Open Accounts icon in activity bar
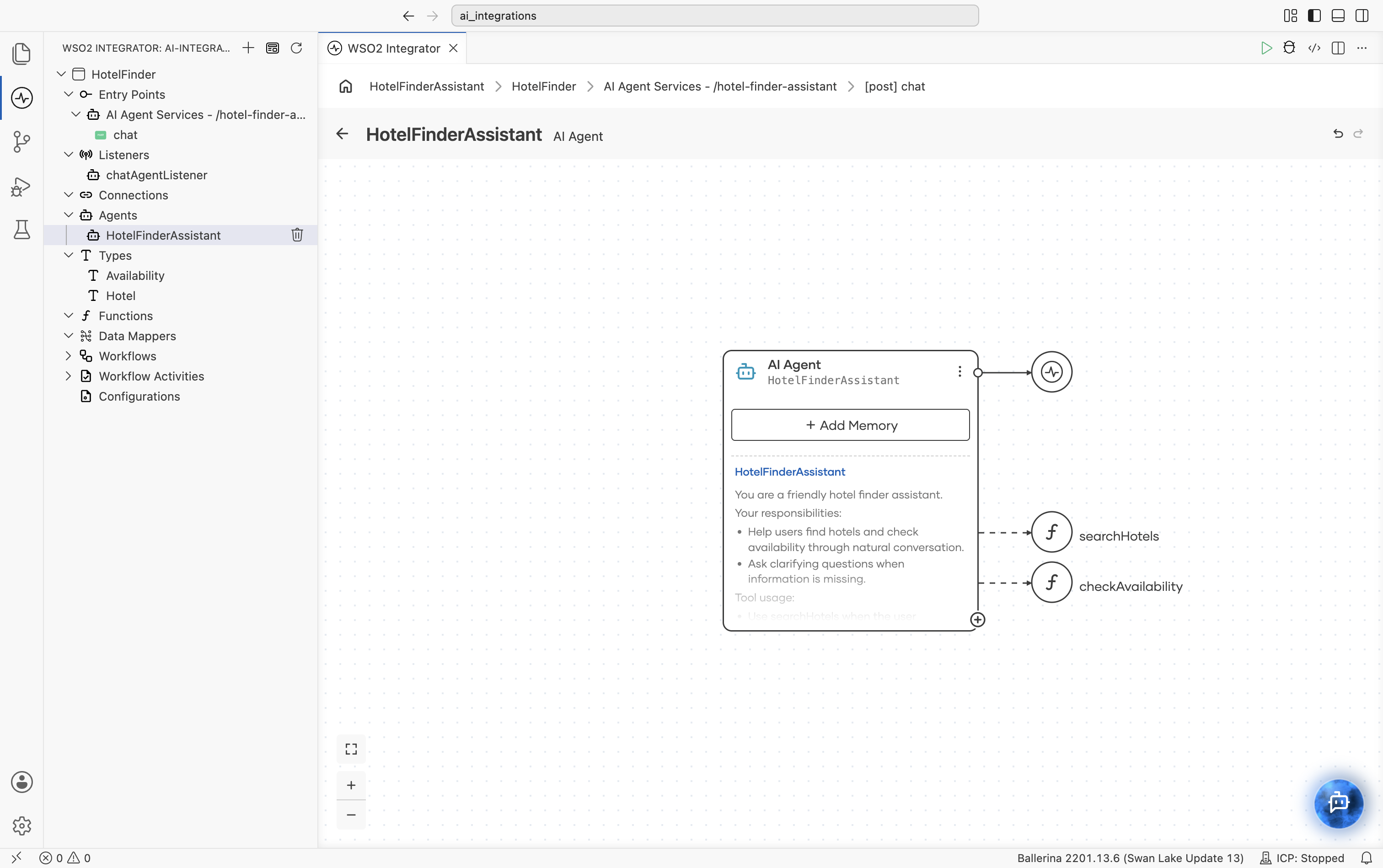Screen dimensions: 1383x868 22,782
